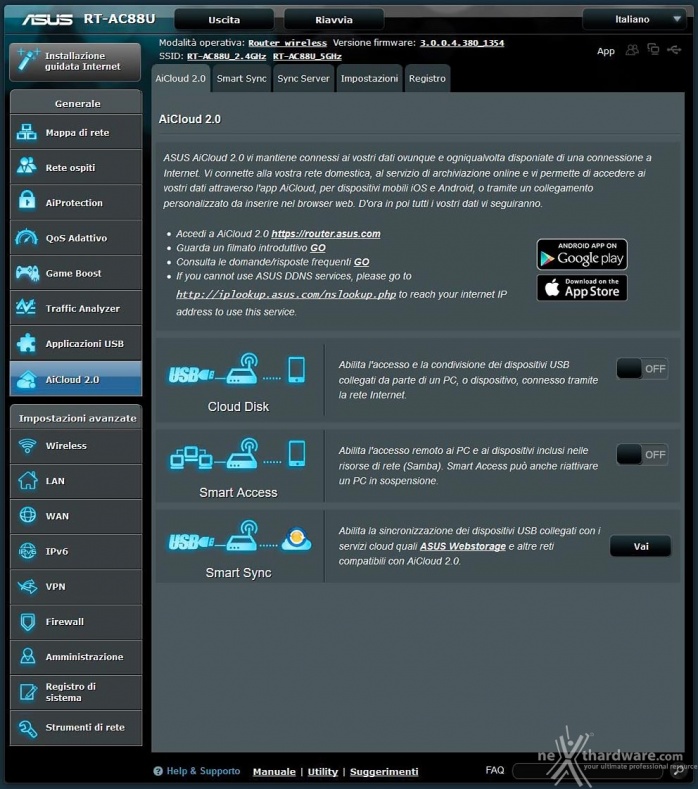Open the Suggerimenti footer link
The width and height of the screenshot is (698, 789).
pyautogui.click(x=384, y=771)
